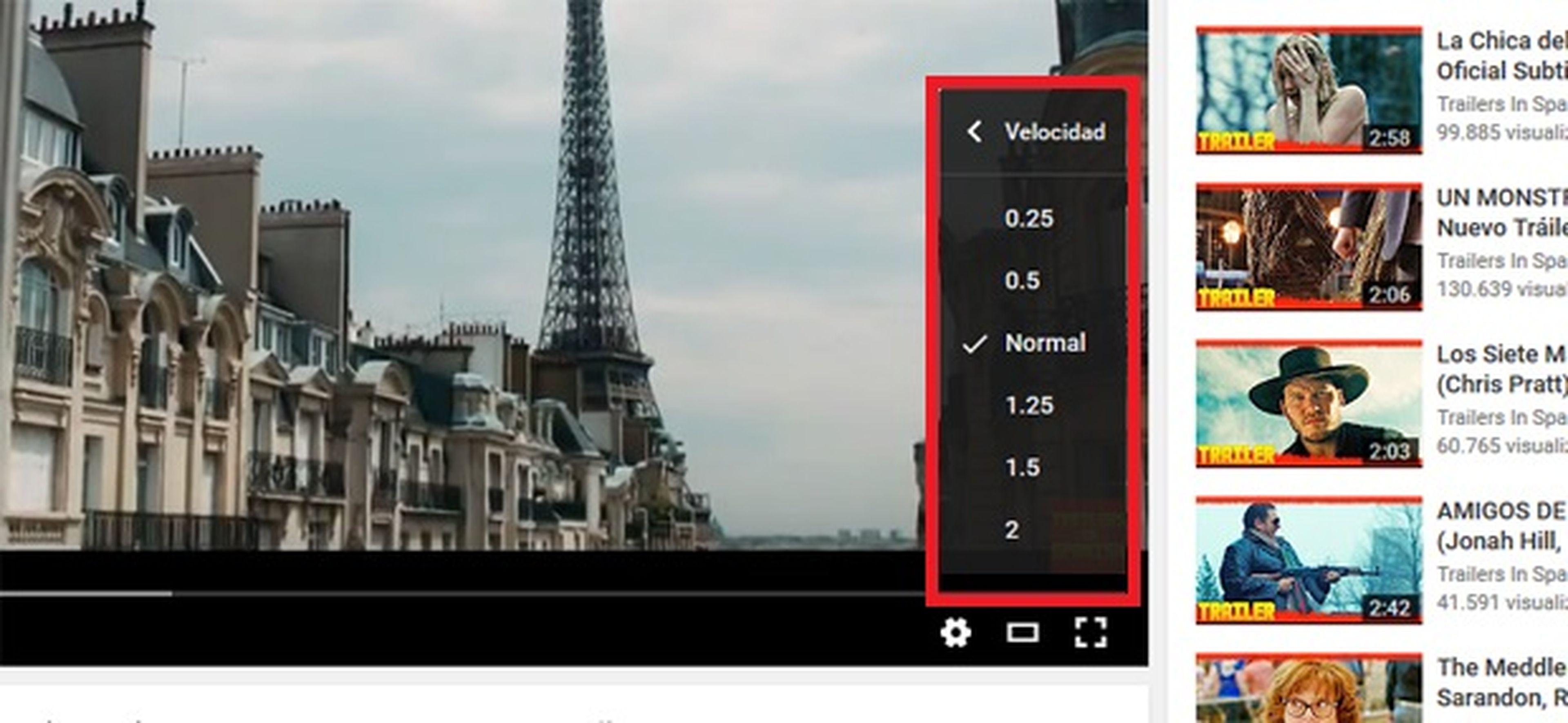Open UN MONSTE video title link
The width and height of the screenshot is (1568, 723).
1502,212
